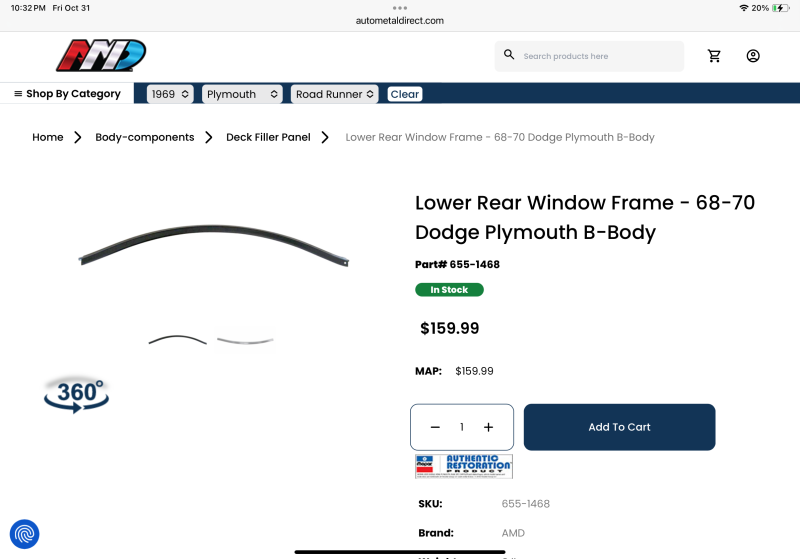This screenshot has height=559, width=800.
Task: Click the Add To Cart button
Action: pyautogui.click(x=619, y=427)
